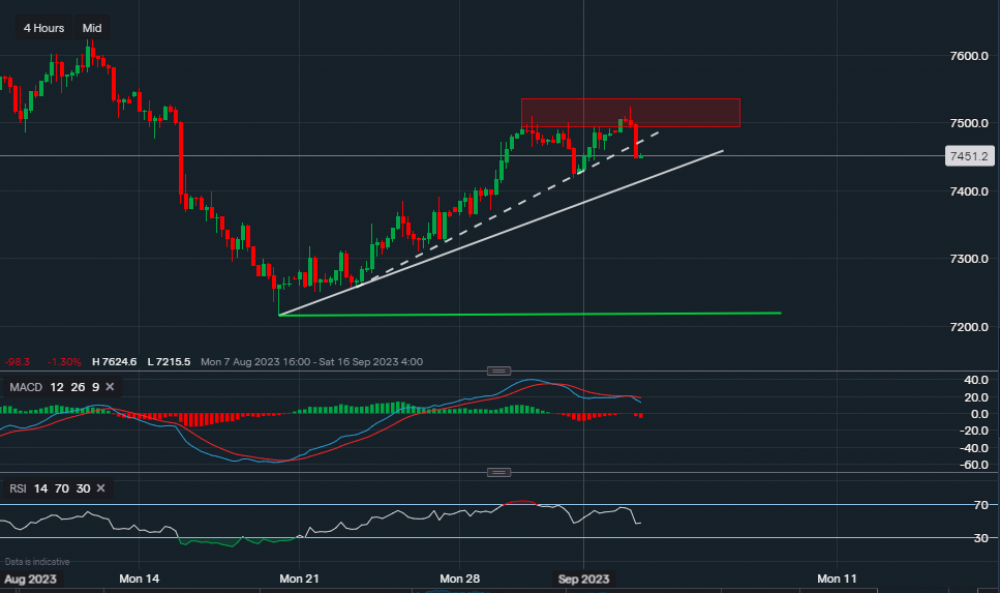Click the Sep 2023 date axis label
This screenshot has width=1000, height=593.
click(x=583, y=579)
